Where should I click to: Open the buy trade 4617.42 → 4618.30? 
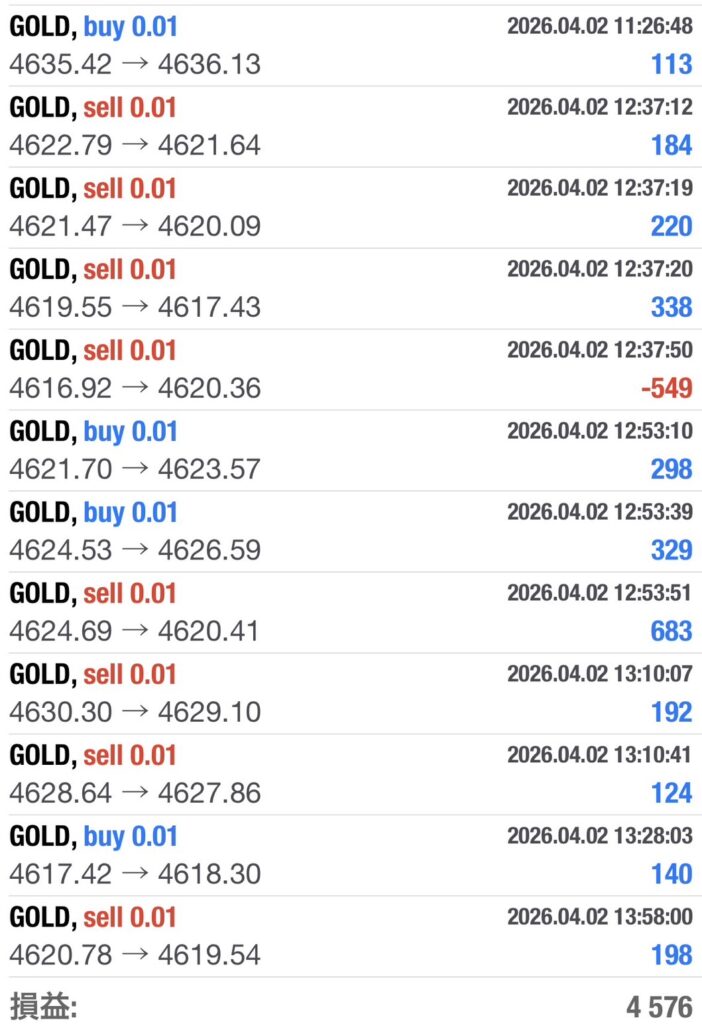tap(135, 875)
